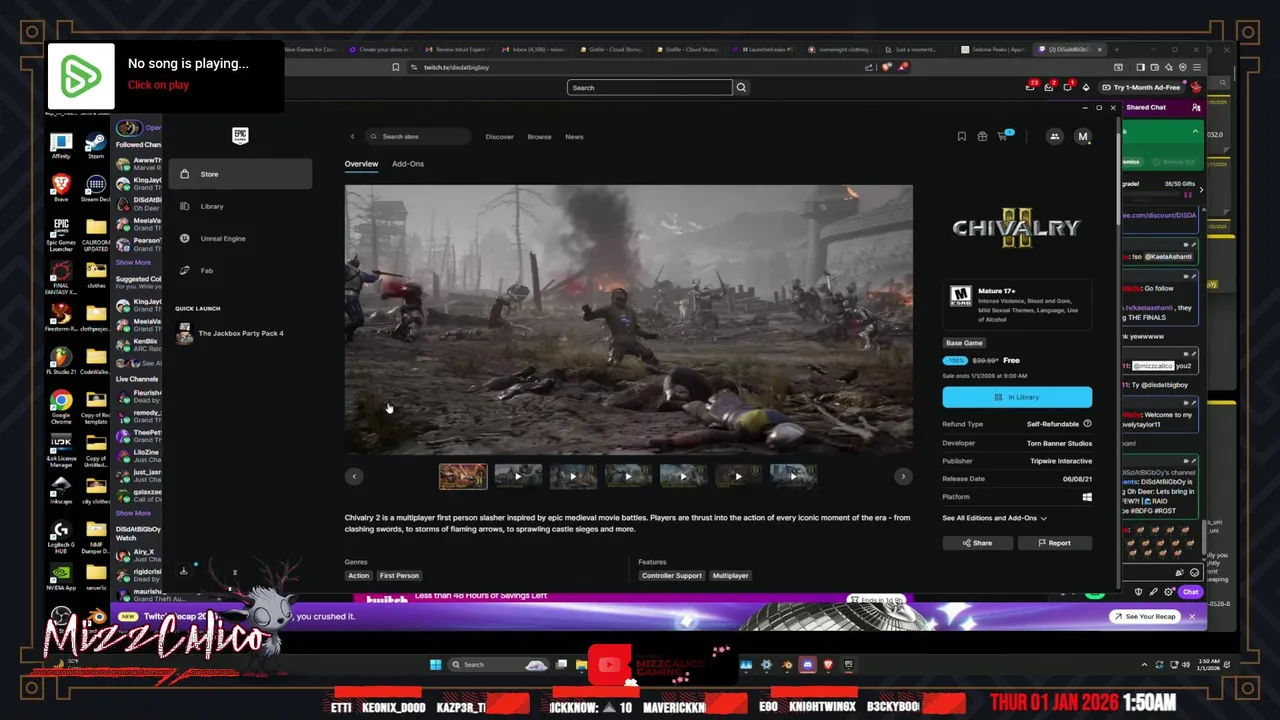Screen dimensions: 1280x720
Task: Click the Twitch Search input field
Action: pyautogui.click(x=650, y=87)
